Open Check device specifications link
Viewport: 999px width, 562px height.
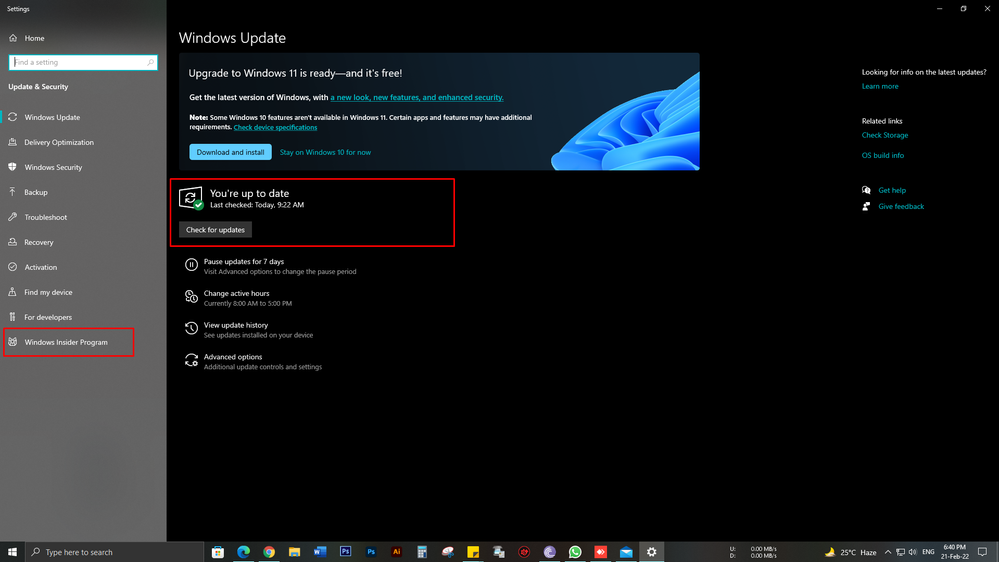click(x=275, y=127)
